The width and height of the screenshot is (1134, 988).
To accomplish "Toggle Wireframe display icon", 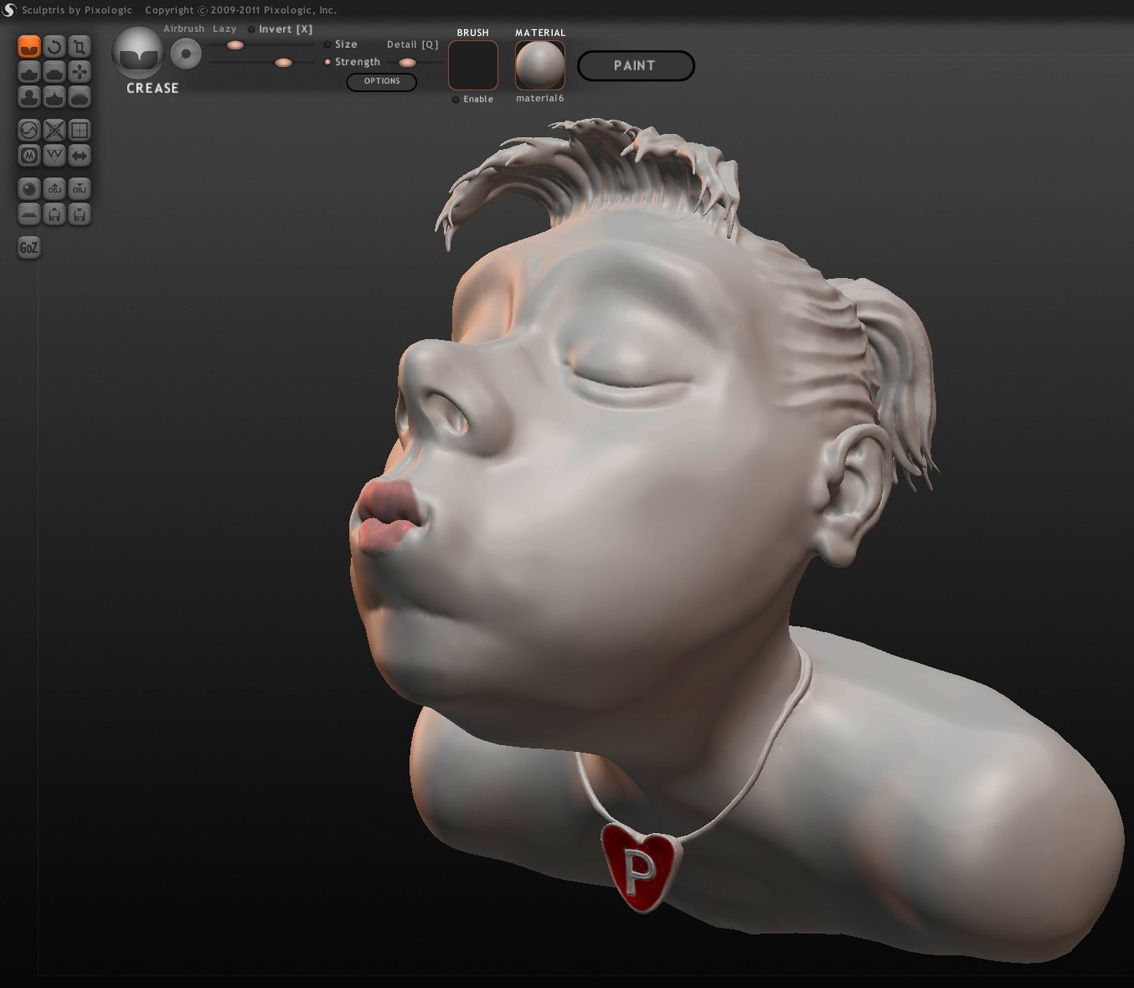I will coord(54,155).
